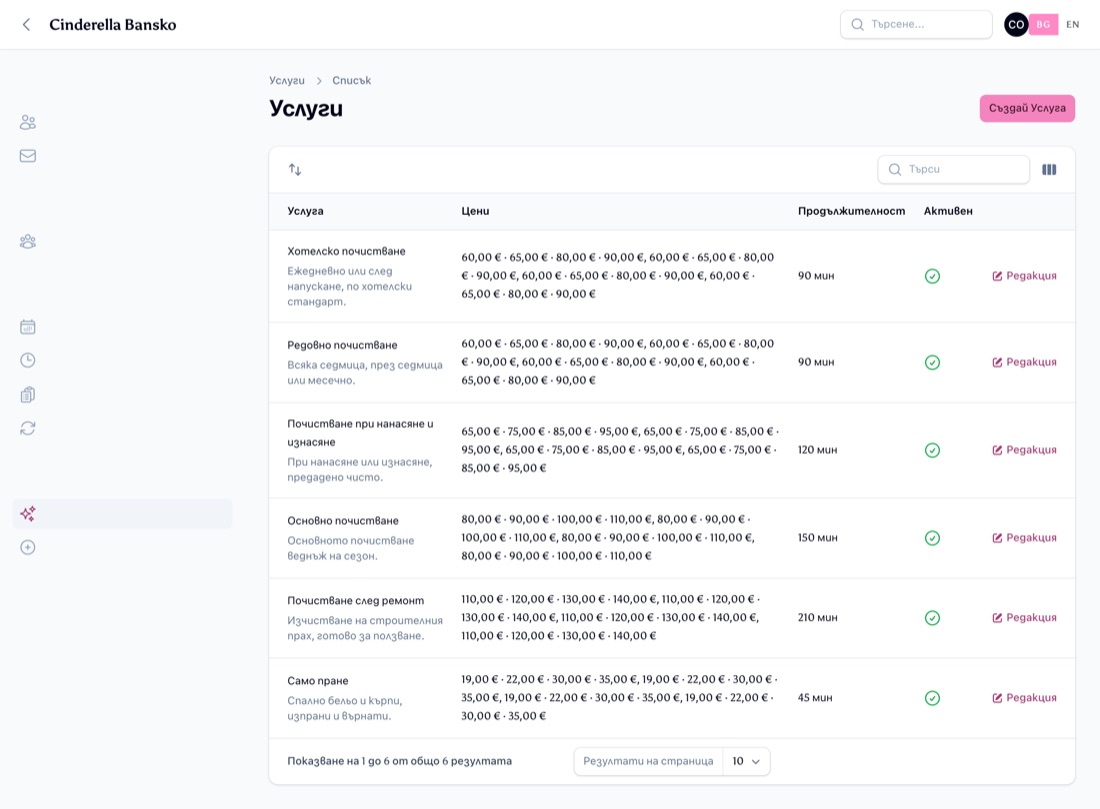The height and width of the screenshot is (809, 1100).
Task: Click the 120 мин duration cell
Action: [817, 450]
